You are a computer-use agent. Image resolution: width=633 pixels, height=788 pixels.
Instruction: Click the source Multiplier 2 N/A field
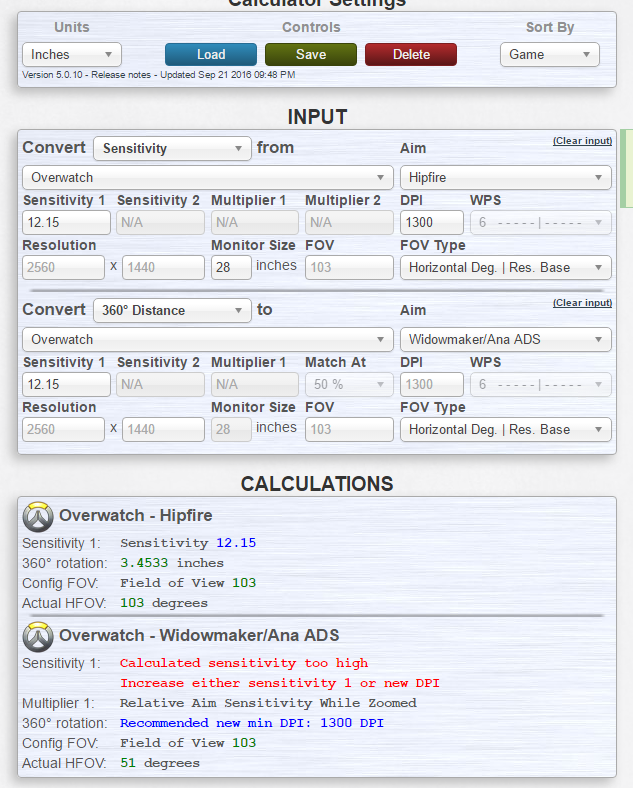click(x=349, y=223)
